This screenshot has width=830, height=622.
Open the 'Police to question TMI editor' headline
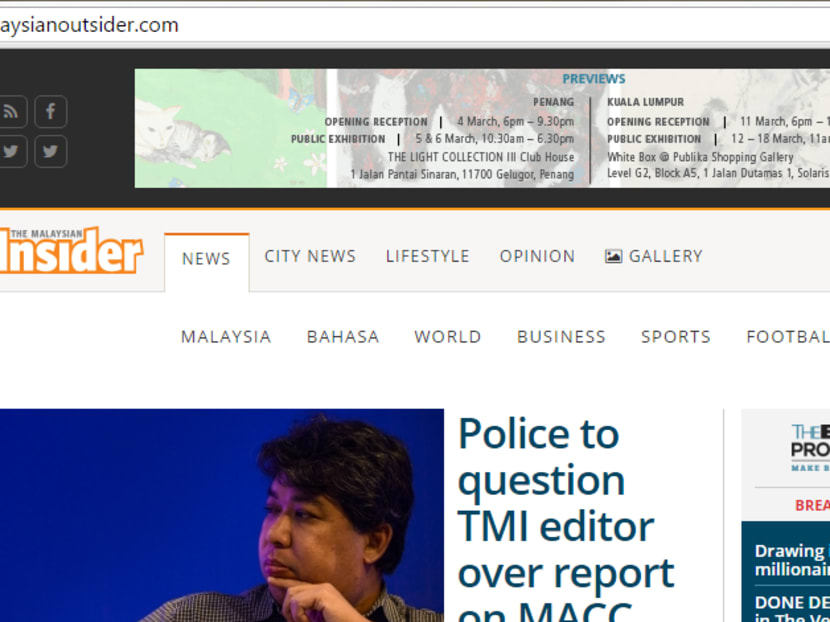tap(565, 503)
